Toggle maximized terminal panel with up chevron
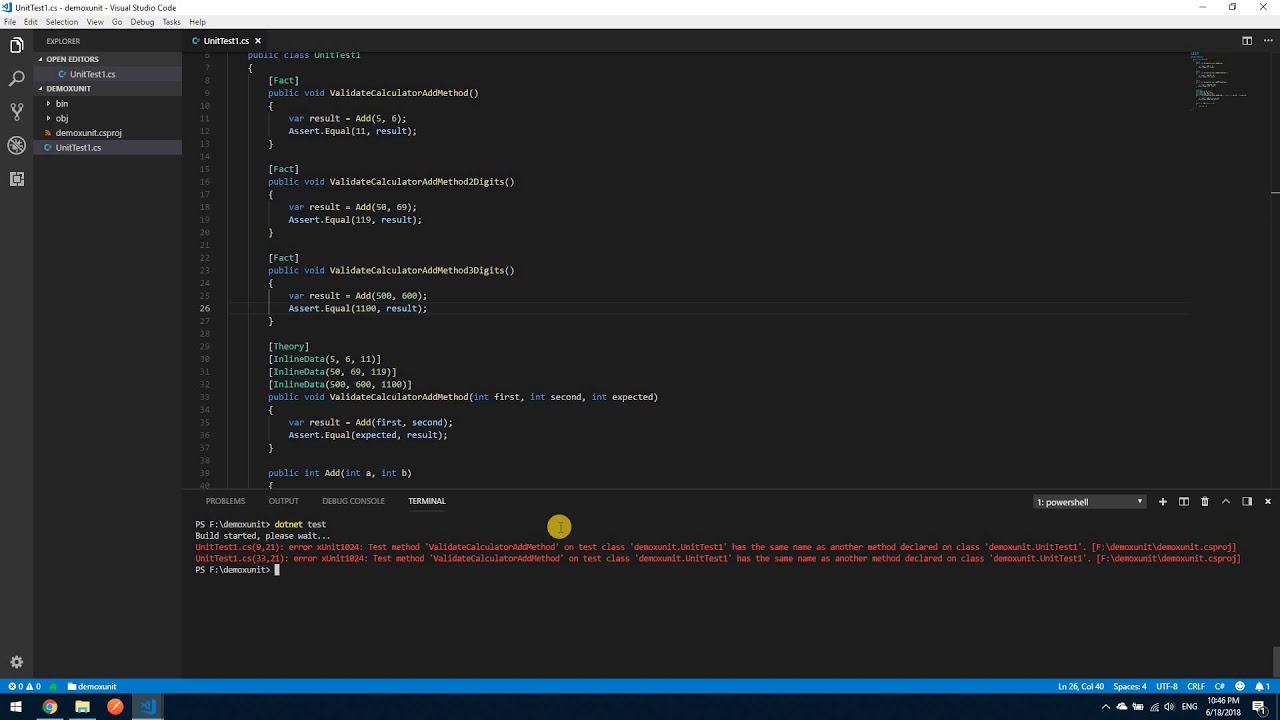This screenshot has height=720, width=1280. (1225, 502)
